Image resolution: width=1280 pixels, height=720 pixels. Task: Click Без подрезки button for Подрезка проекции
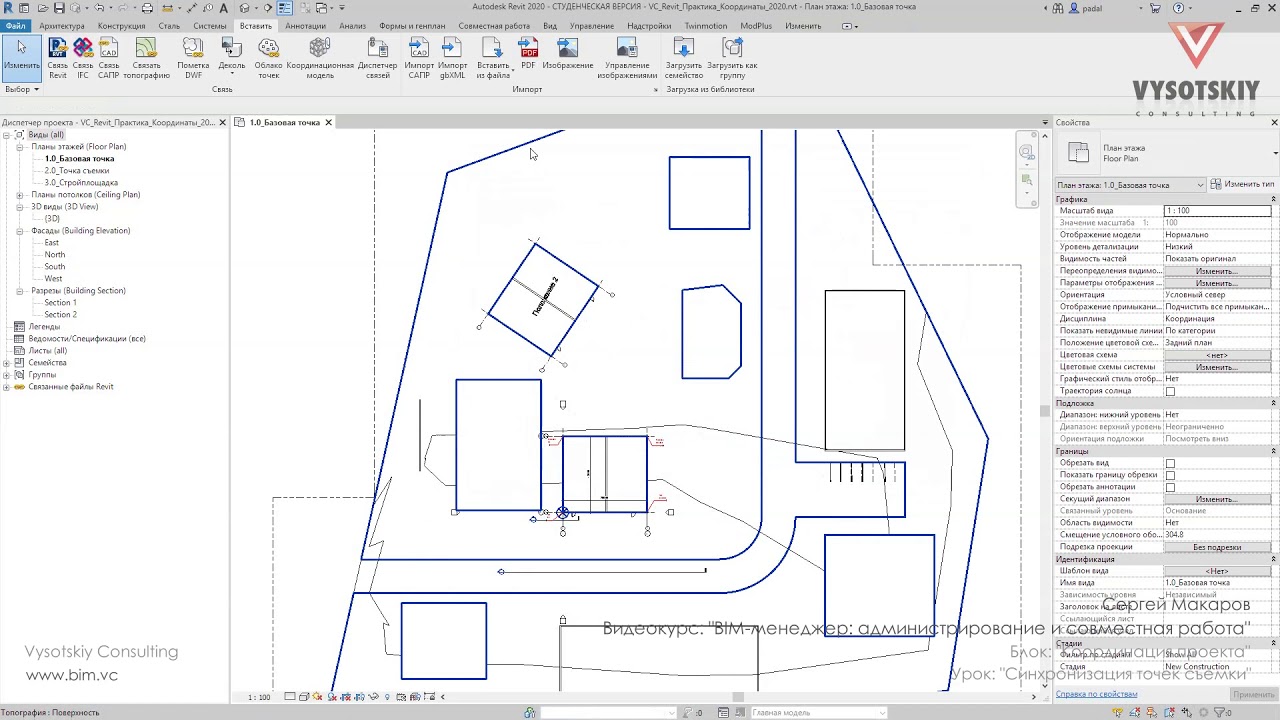pyautogui.click(x=1217, y=547)
